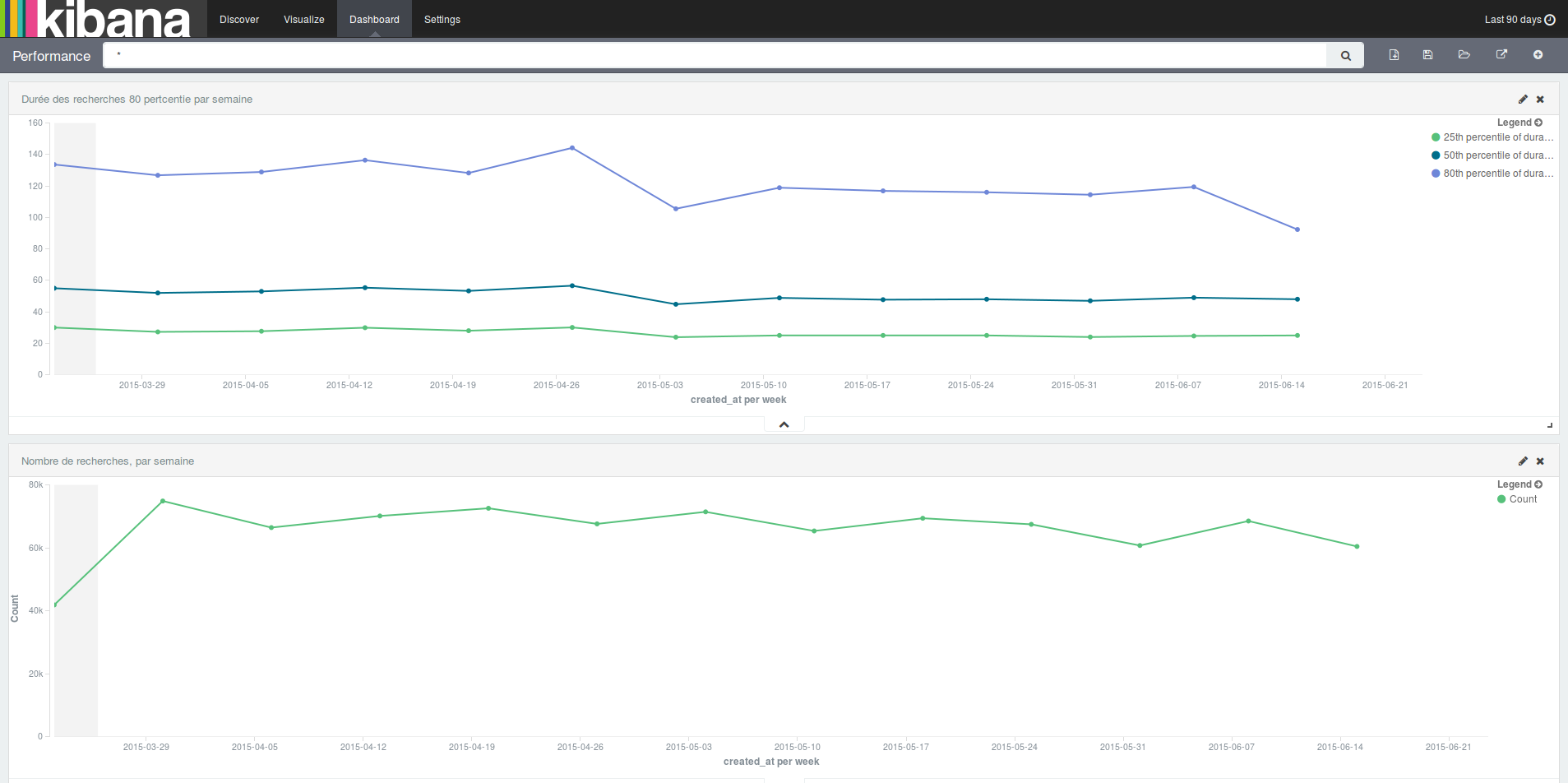Edit the Durée des recherches panel
The width and height of the screenshot is (1568, 783).
coord(1523,100)
